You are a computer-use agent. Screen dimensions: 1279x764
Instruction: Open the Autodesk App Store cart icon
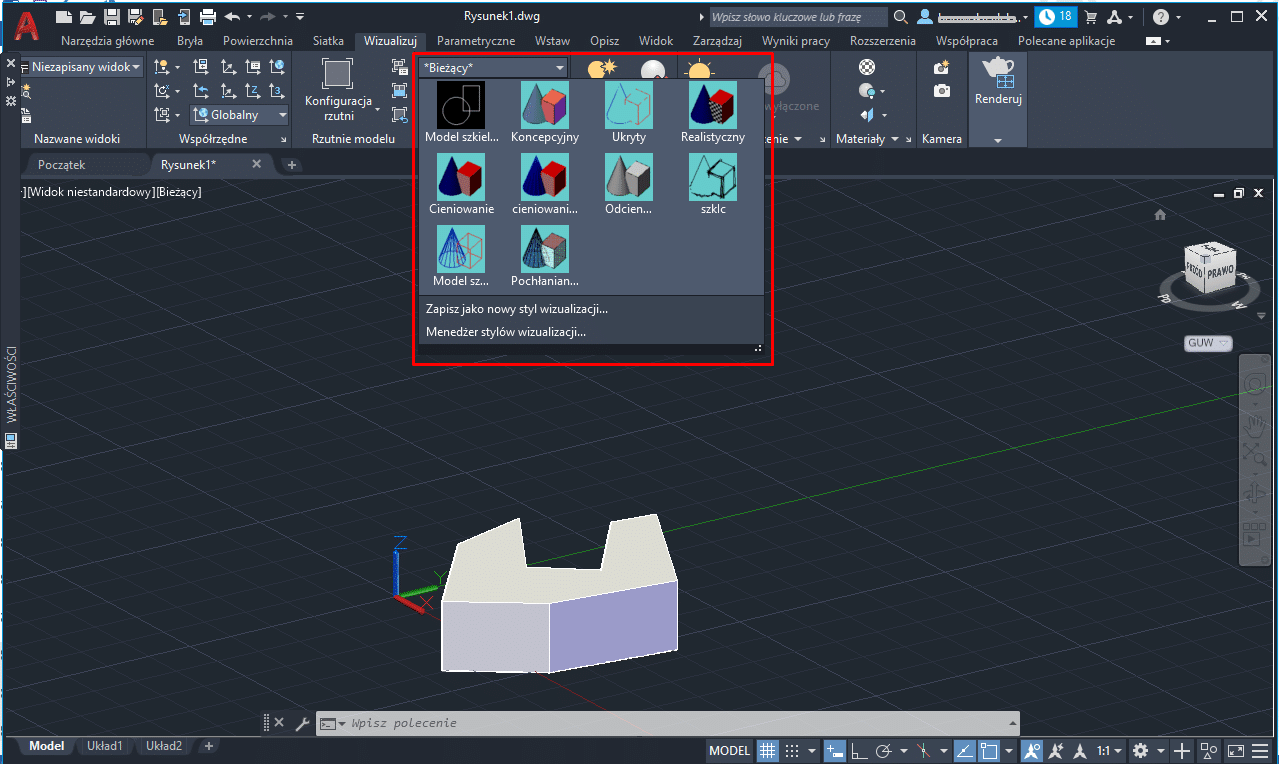coord(1091,17)
